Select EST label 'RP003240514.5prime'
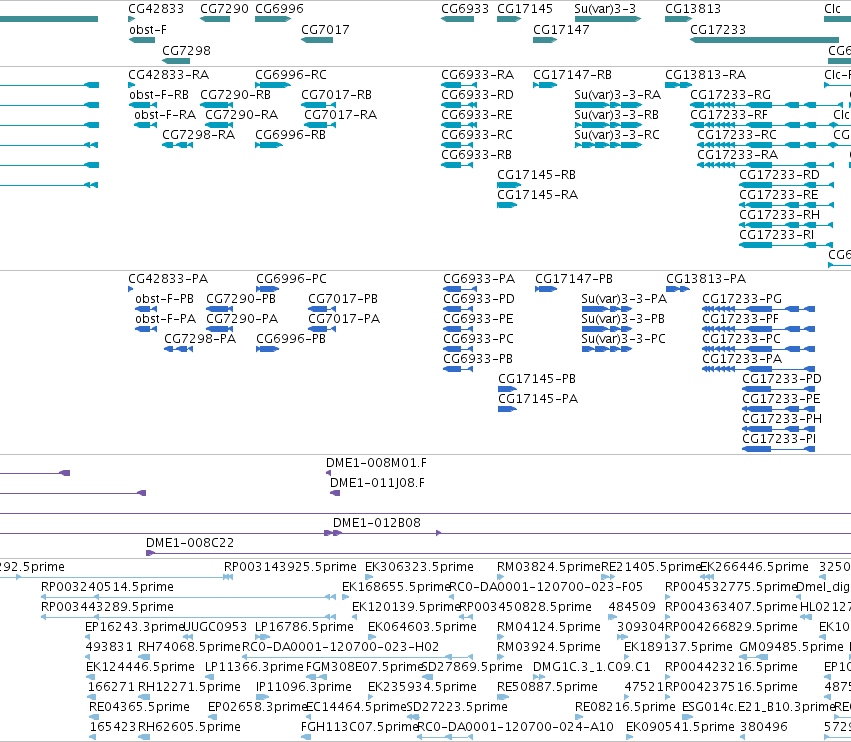The width and height of the screenshot is (851, 742). click(107, 587)
